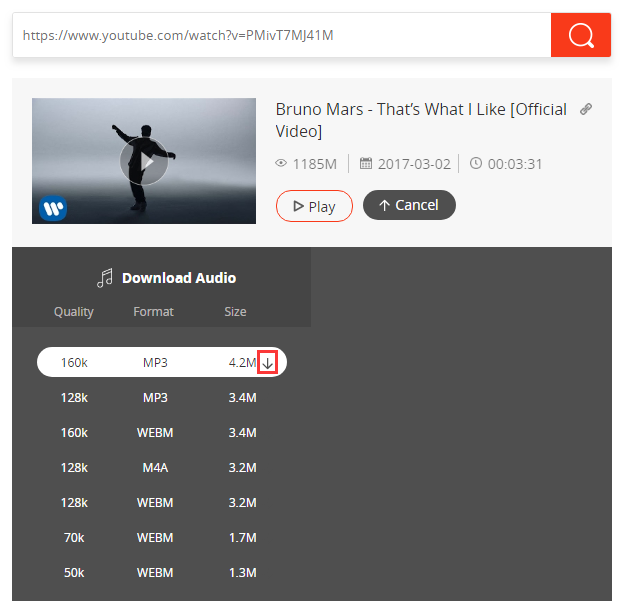
Task: Choose the 128k M4A format row
Action: [x=162, y=467]
